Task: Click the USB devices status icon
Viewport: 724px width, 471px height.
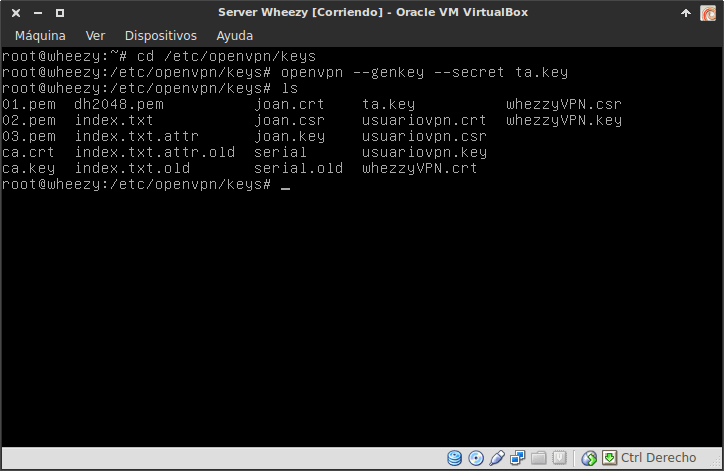Action: tap(497, 459)
